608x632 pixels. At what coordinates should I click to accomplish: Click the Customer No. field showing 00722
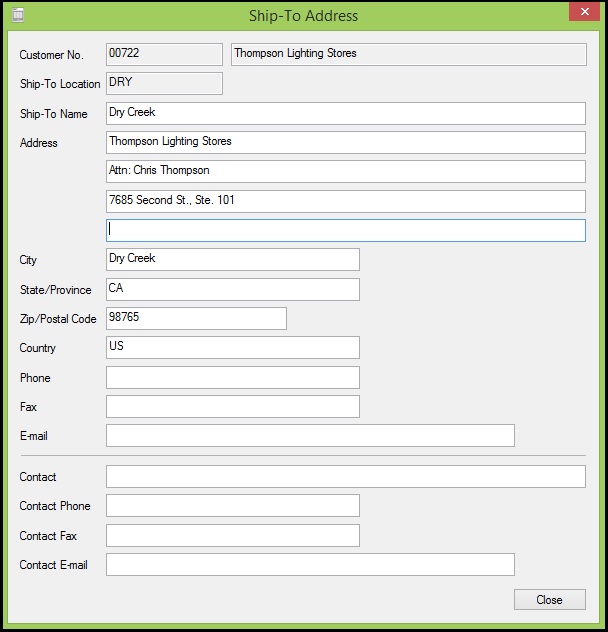coord(164,54)
